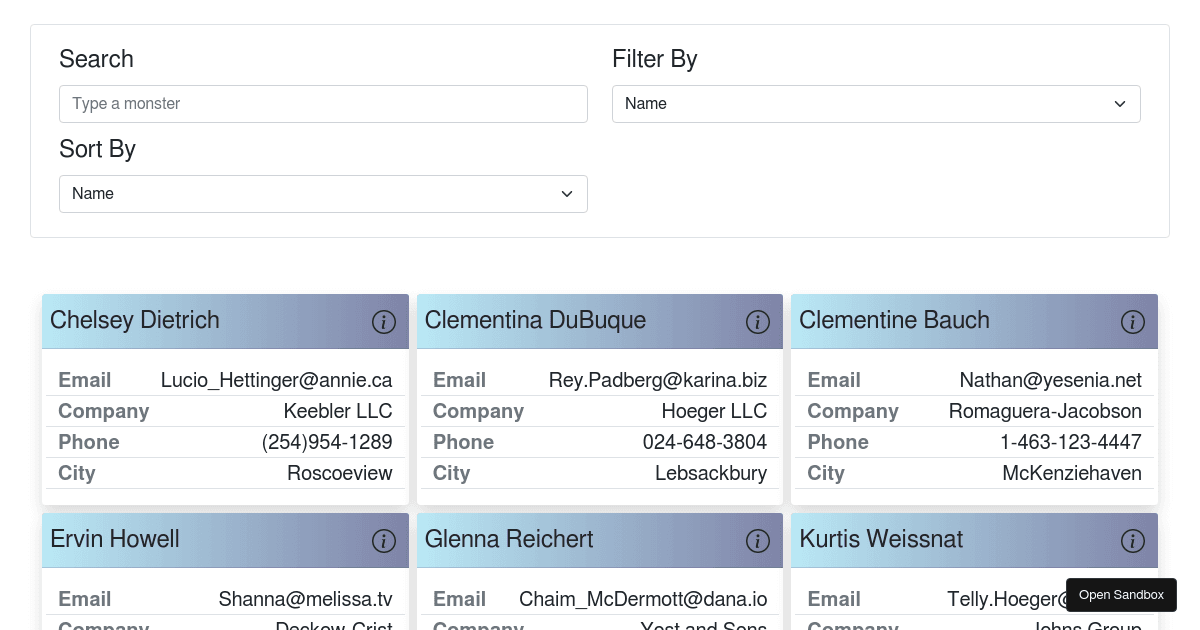Image resolution: width=1200 pixels, height=630 pixels.
Task: Open Glenna Reichert info icon
Action: point(758,541)
